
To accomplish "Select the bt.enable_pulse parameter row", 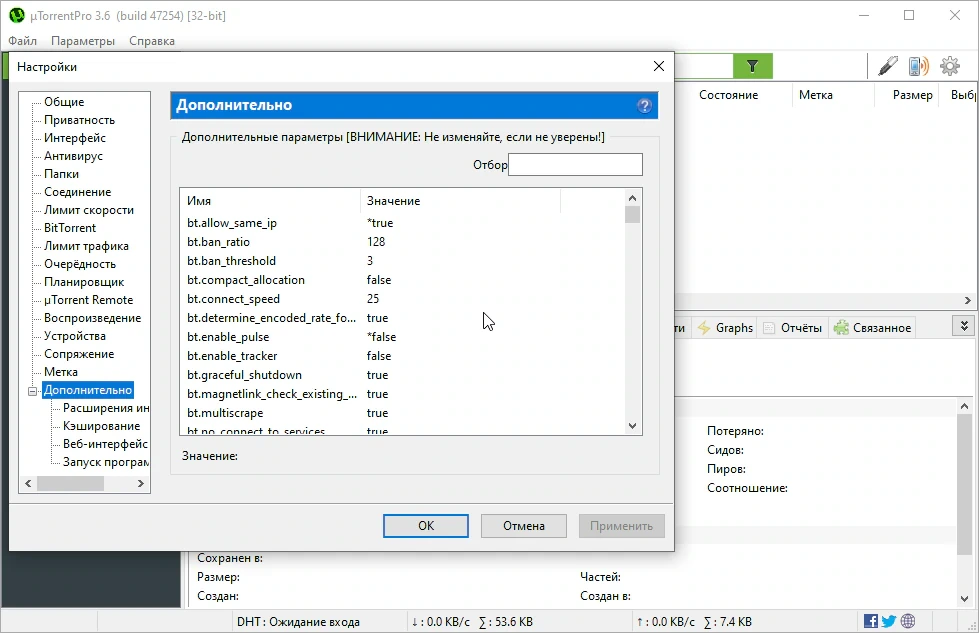I will click(402, 337).
